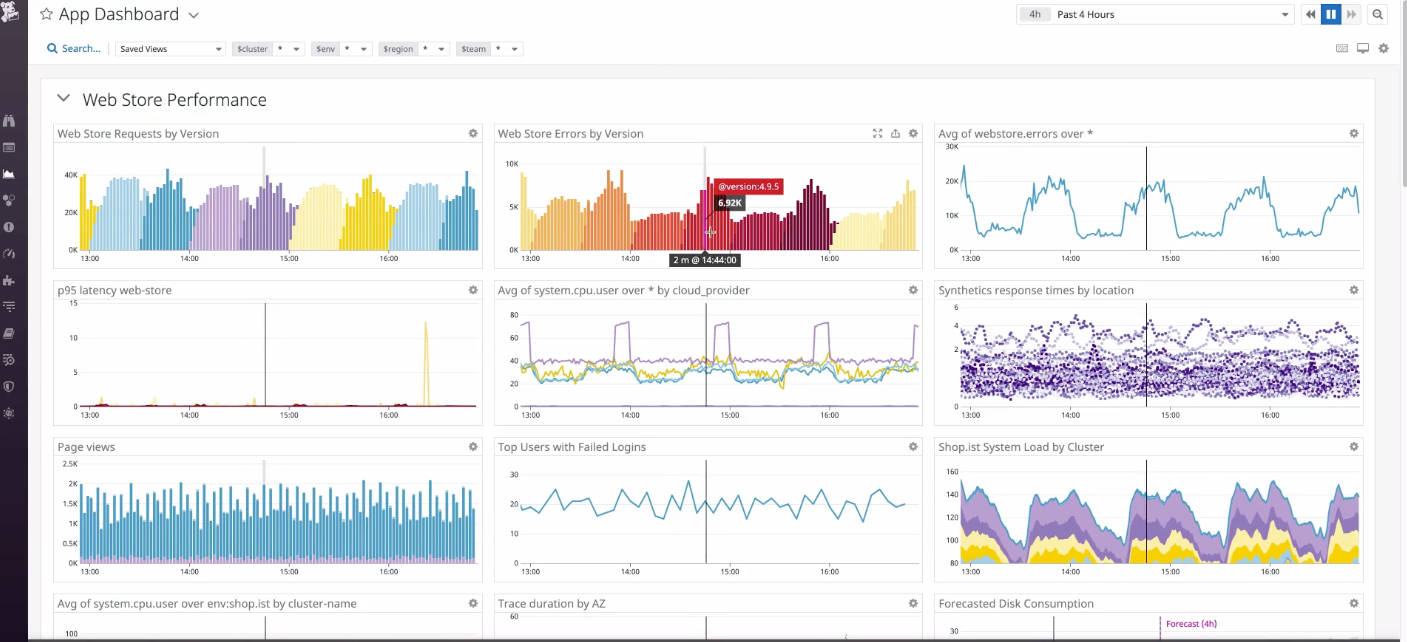The width and height of the screenshot is (1407, 642).
Task: Click the binoculars icon in sidebar
Action: (x=9, y=121)
